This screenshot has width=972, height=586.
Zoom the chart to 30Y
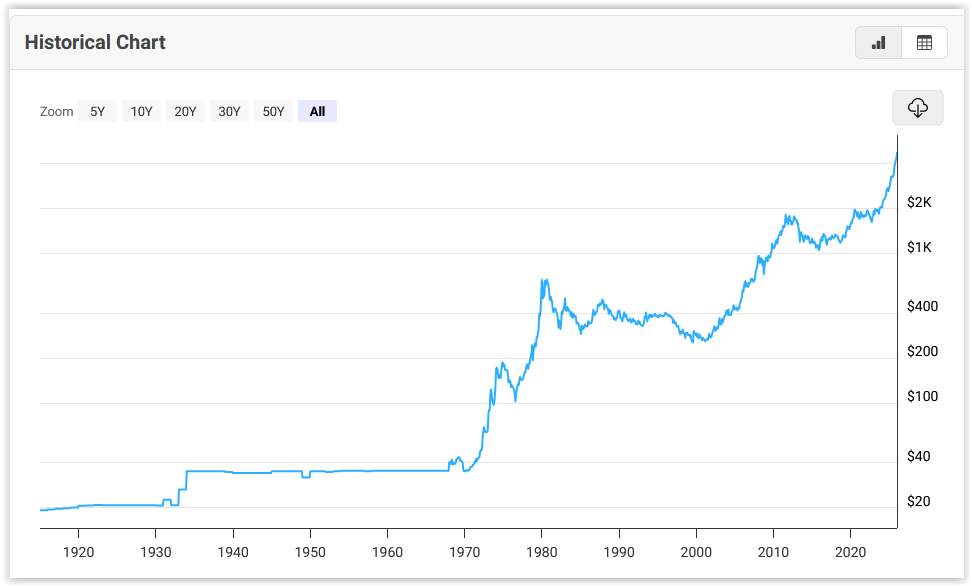point(229,112)
